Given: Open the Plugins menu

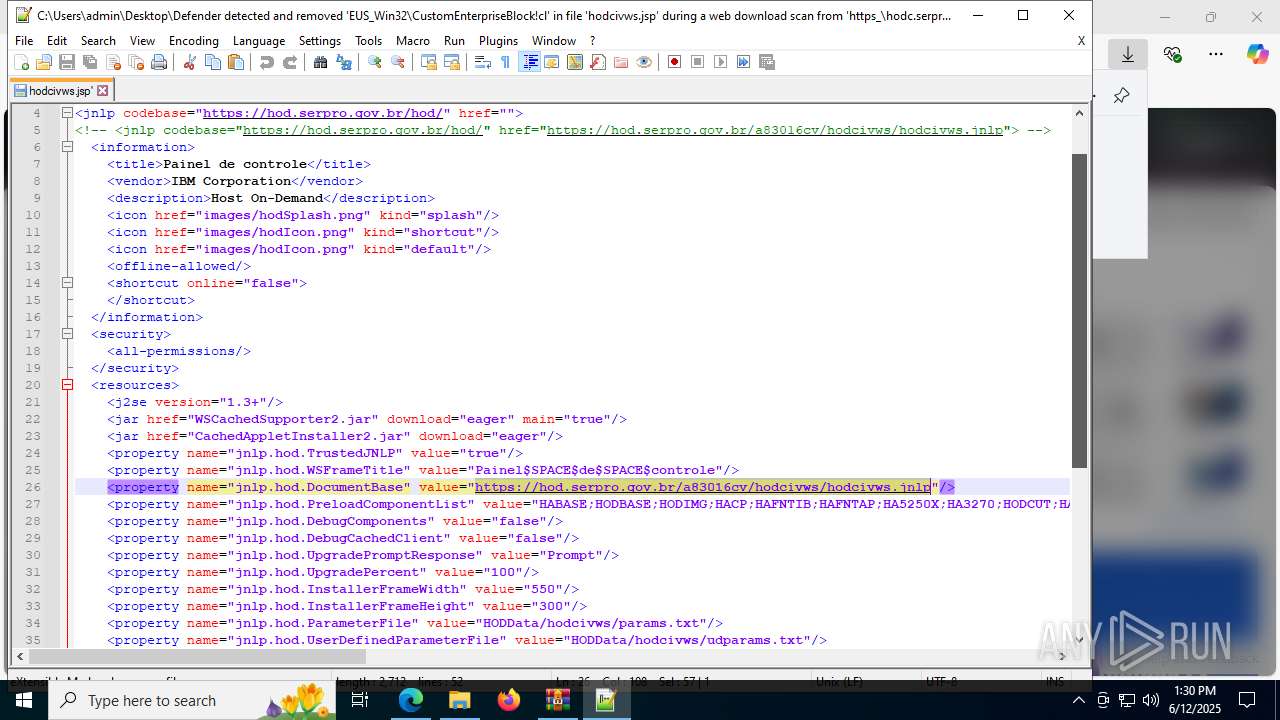Looking at the screenshot, I should (498, 40).
